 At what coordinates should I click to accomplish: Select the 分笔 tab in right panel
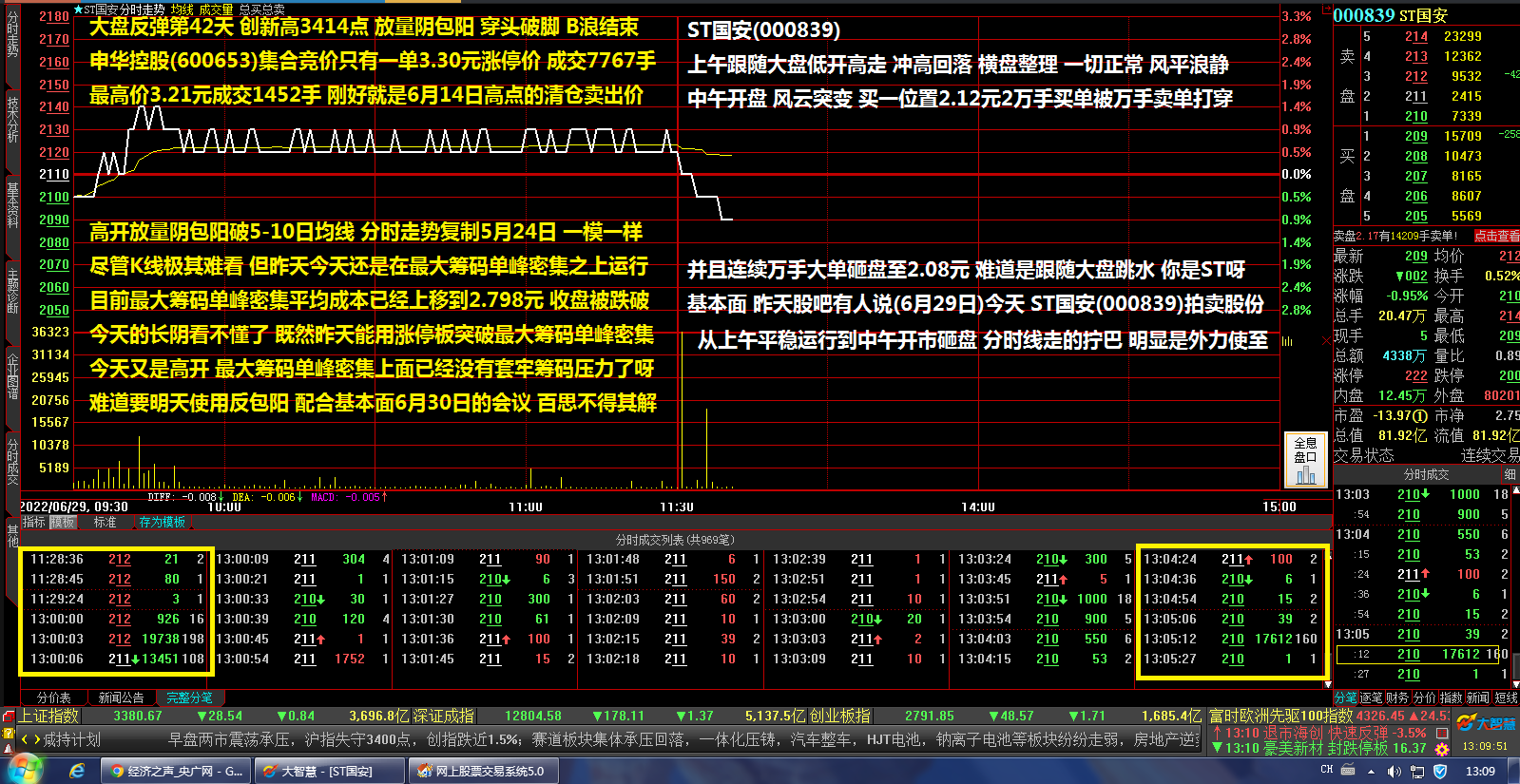[x=1346, y=698]
